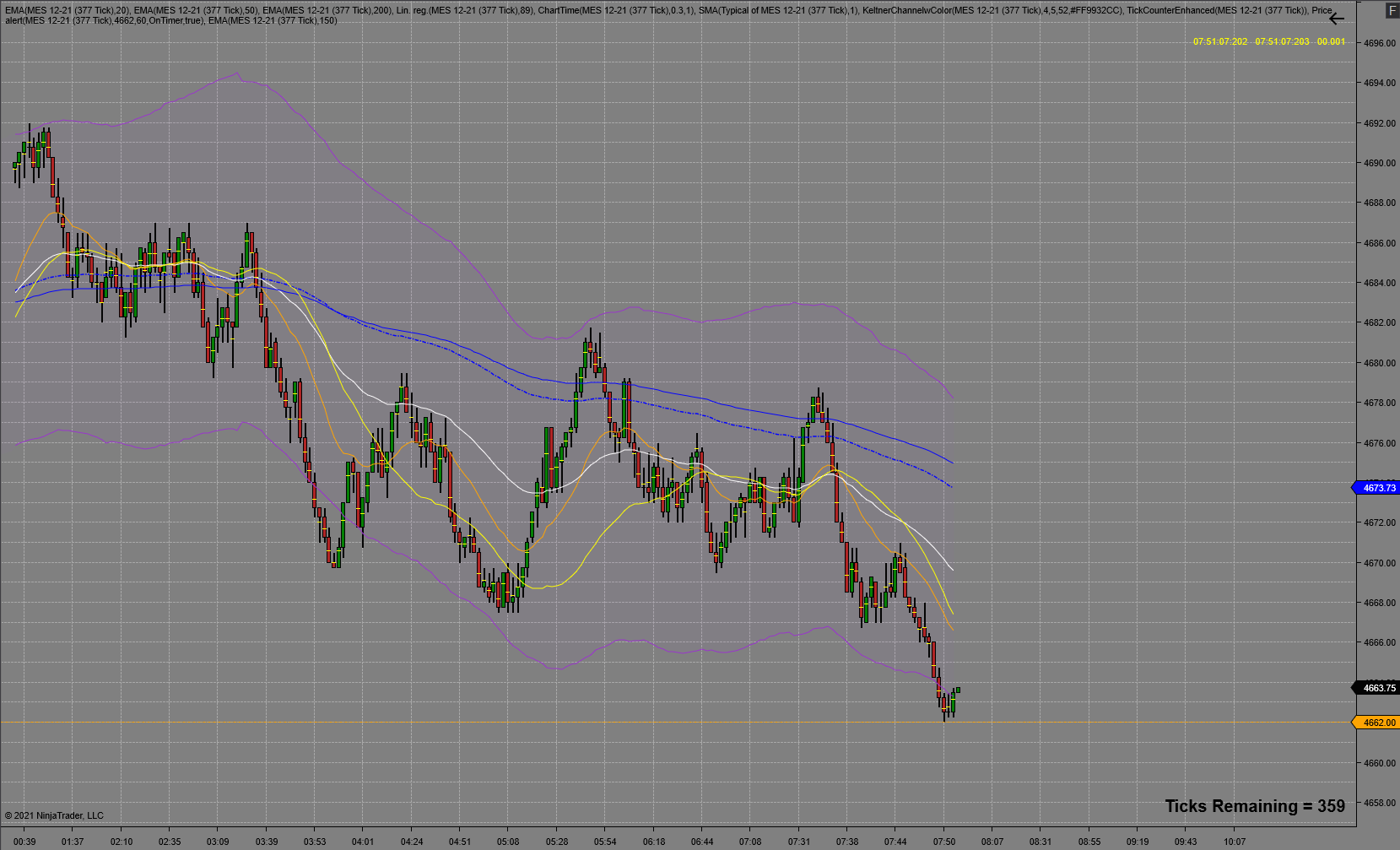Click the 10:07 label on time axis
The height and width of the screenshot is (850, 1400).
1235,842
